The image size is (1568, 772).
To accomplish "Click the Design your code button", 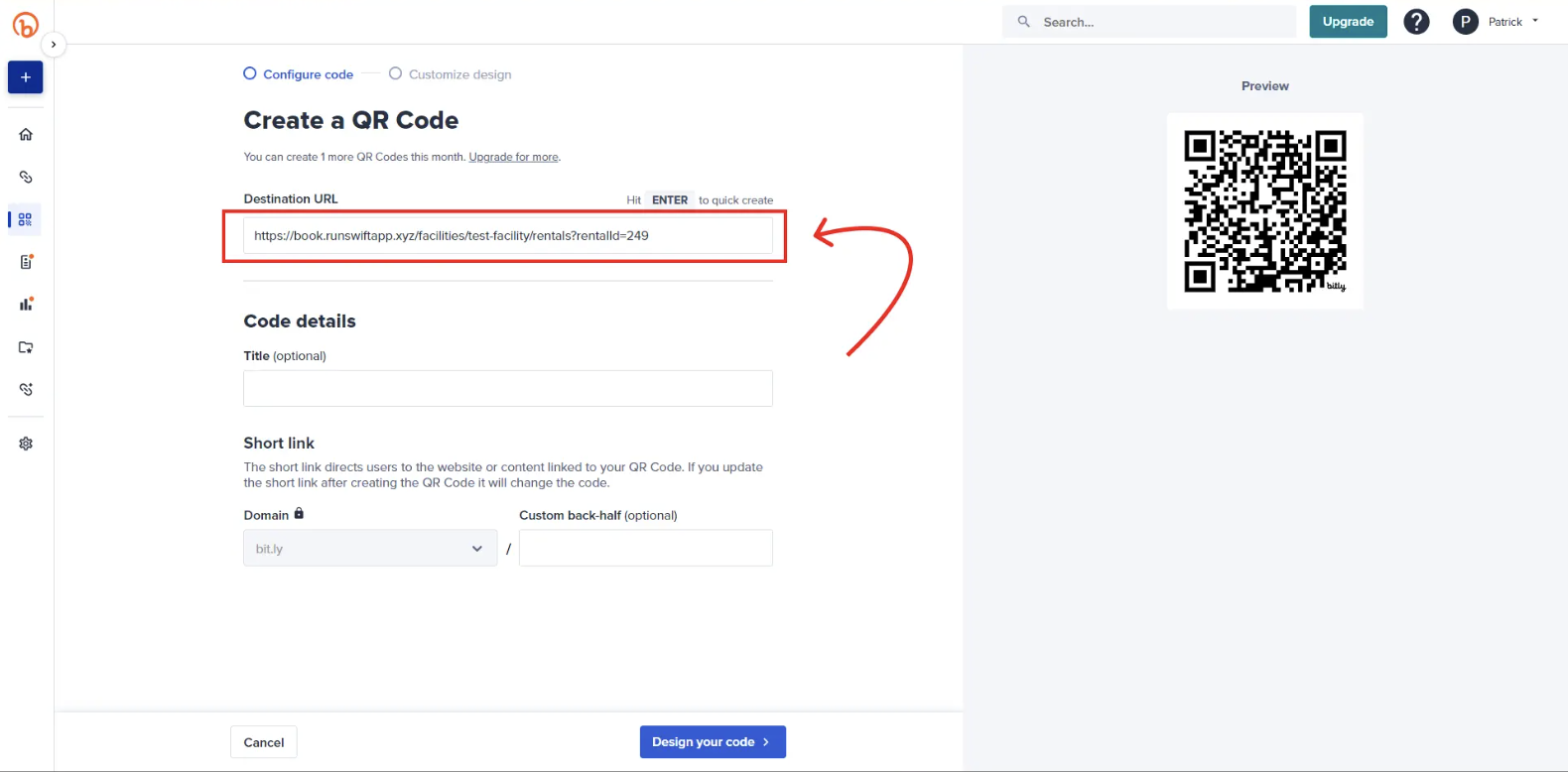I will [713, 742].
